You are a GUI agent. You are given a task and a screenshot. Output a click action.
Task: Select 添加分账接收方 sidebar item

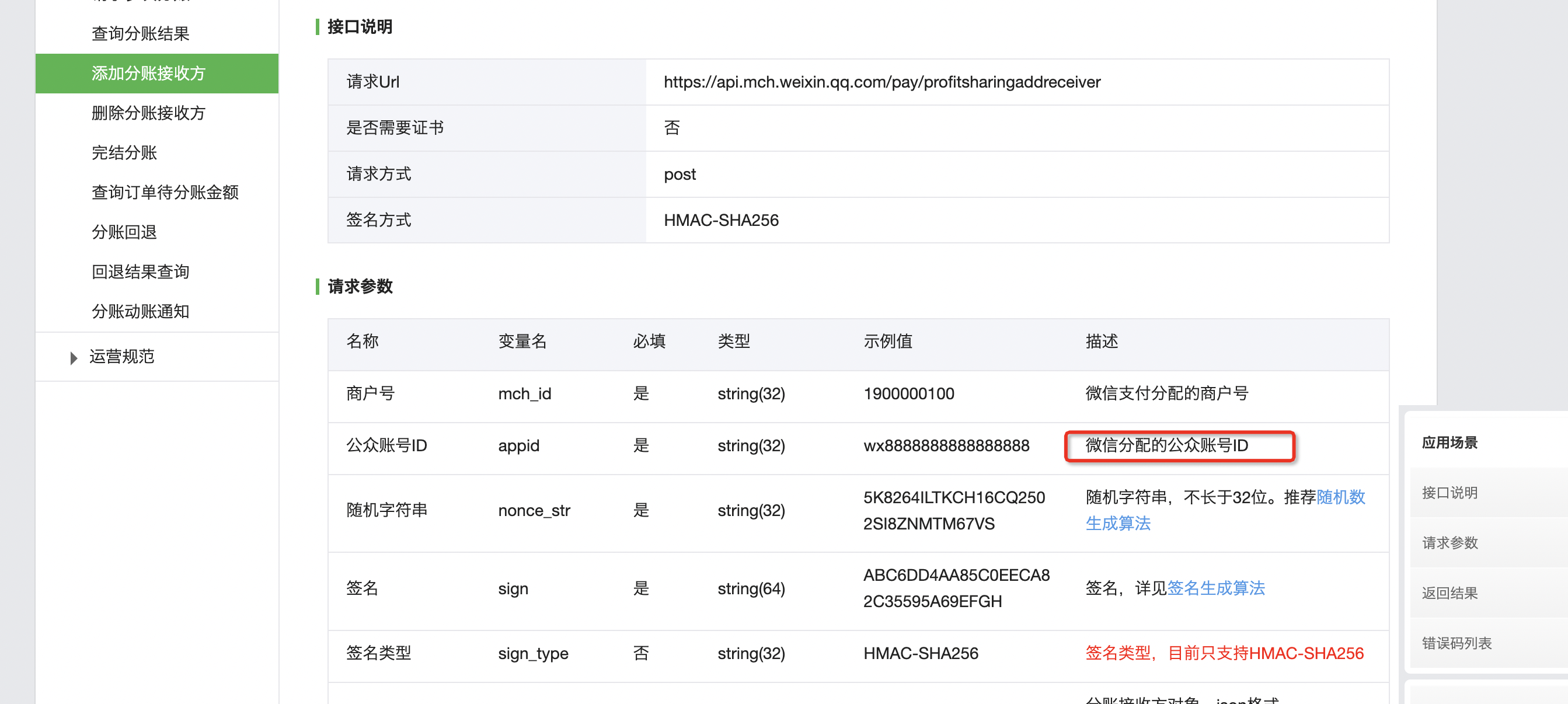point(148,73)
